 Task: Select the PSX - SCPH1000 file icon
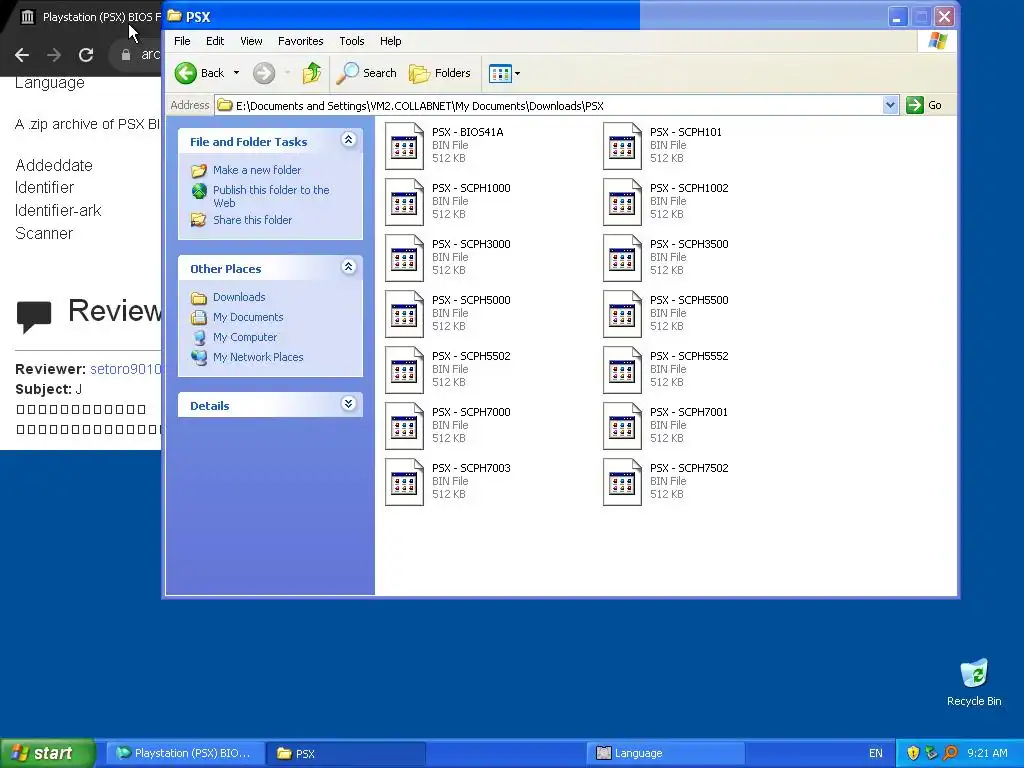coord(404,202)
